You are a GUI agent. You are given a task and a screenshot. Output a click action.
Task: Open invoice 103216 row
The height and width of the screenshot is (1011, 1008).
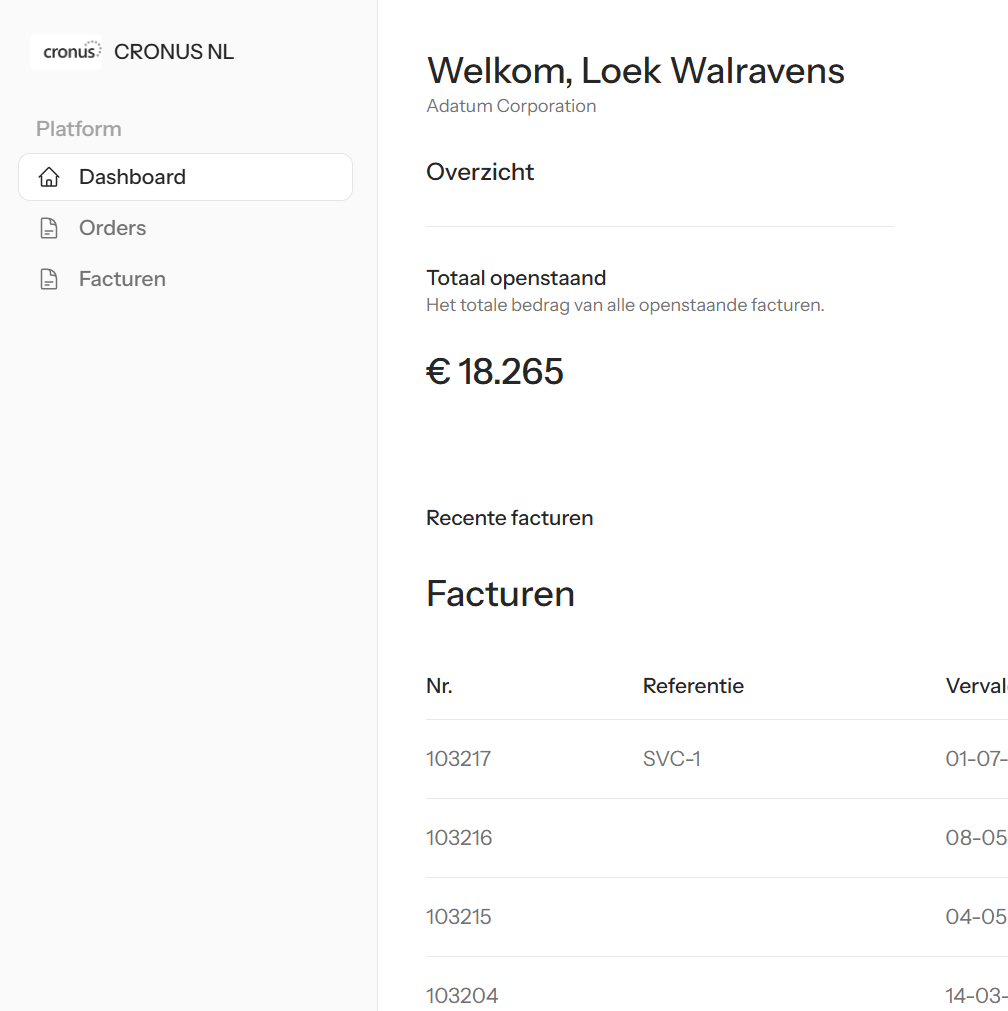459,838
